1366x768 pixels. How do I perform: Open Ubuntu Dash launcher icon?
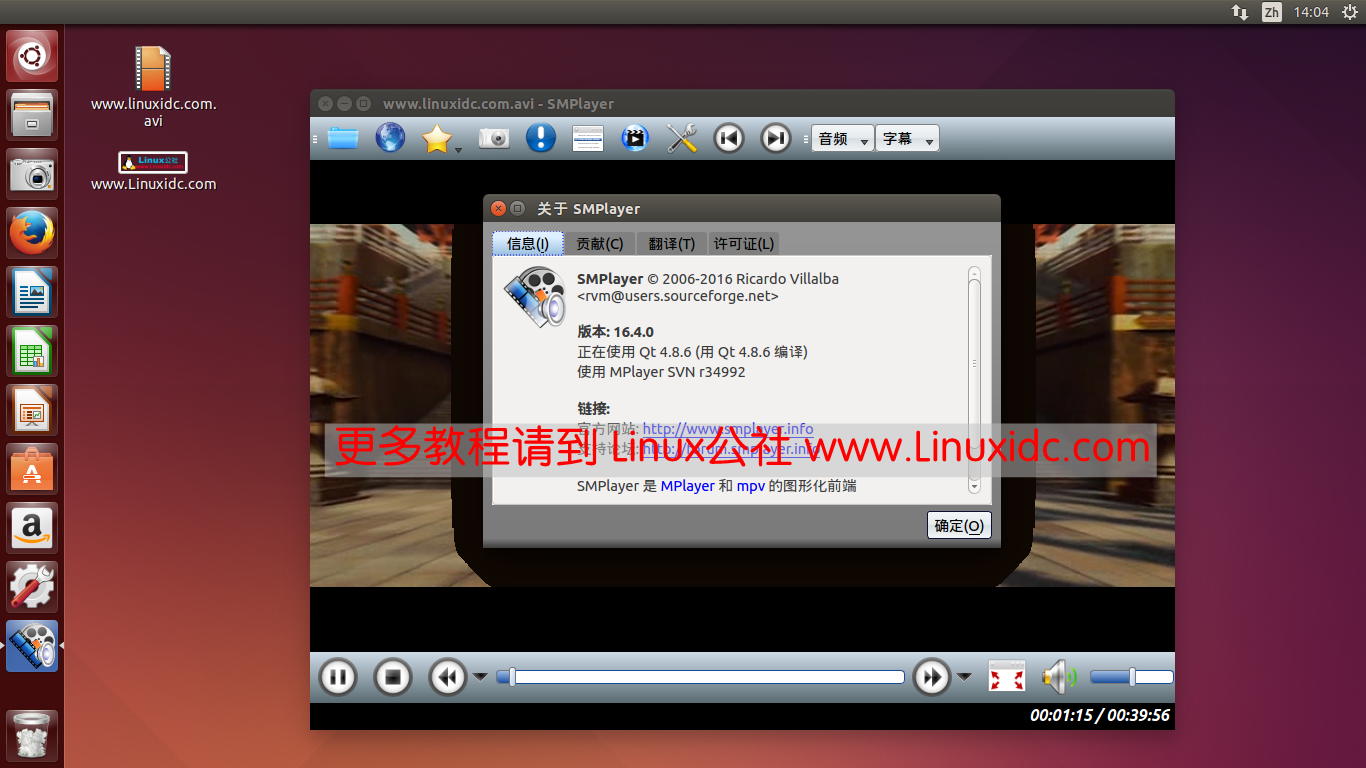click(x=32, y=56)
